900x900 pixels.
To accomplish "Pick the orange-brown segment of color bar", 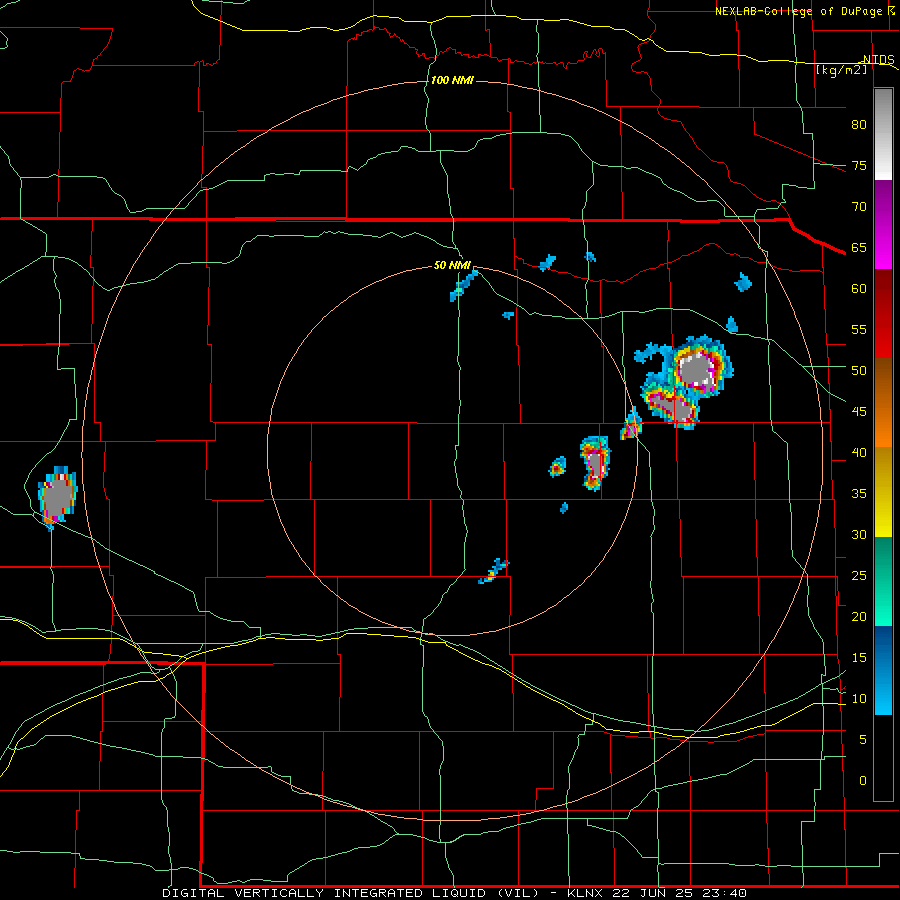I will point(883,403).
